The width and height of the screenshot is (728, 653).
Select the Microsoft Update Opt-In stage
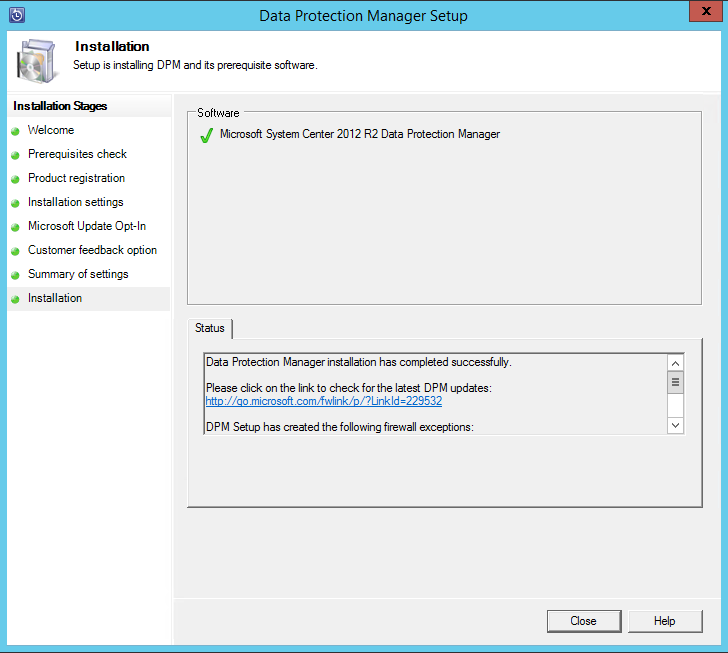[87, 226]
